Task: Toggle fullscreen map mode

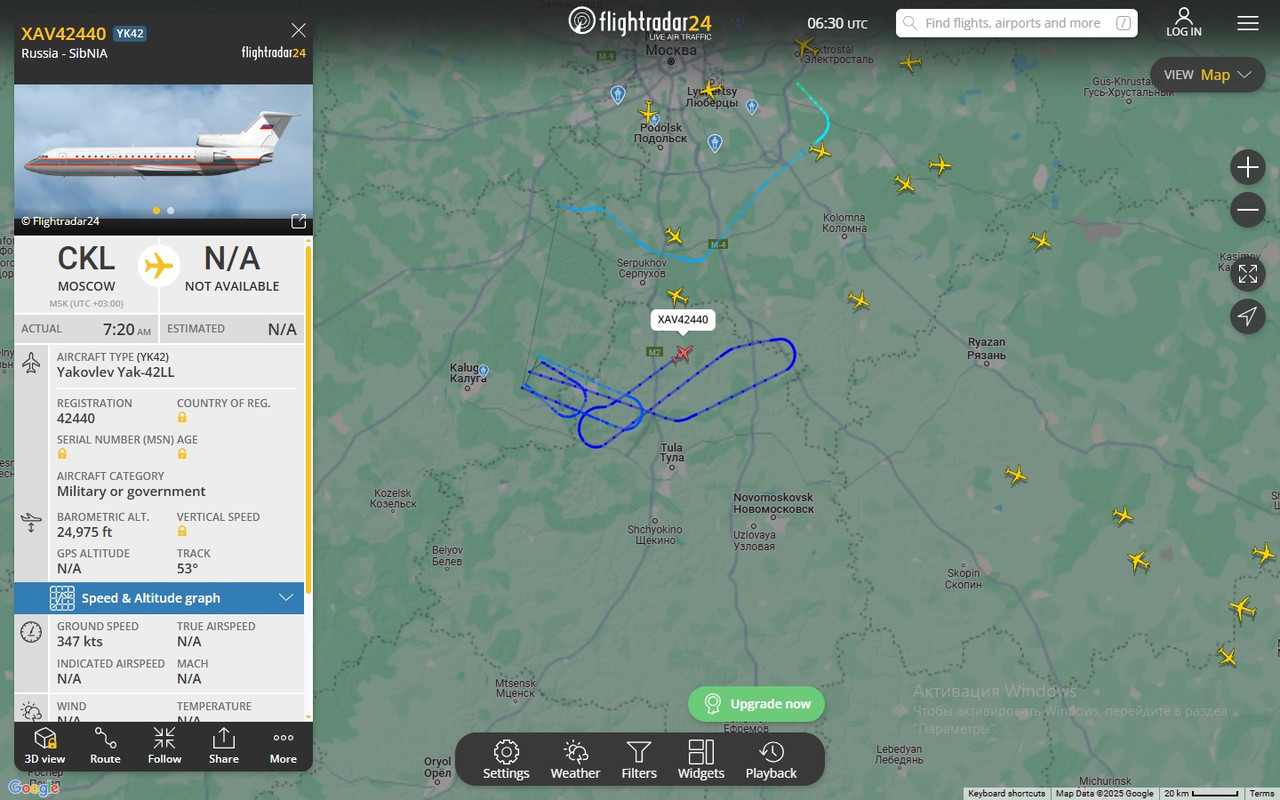Action: click(1248, 274)
